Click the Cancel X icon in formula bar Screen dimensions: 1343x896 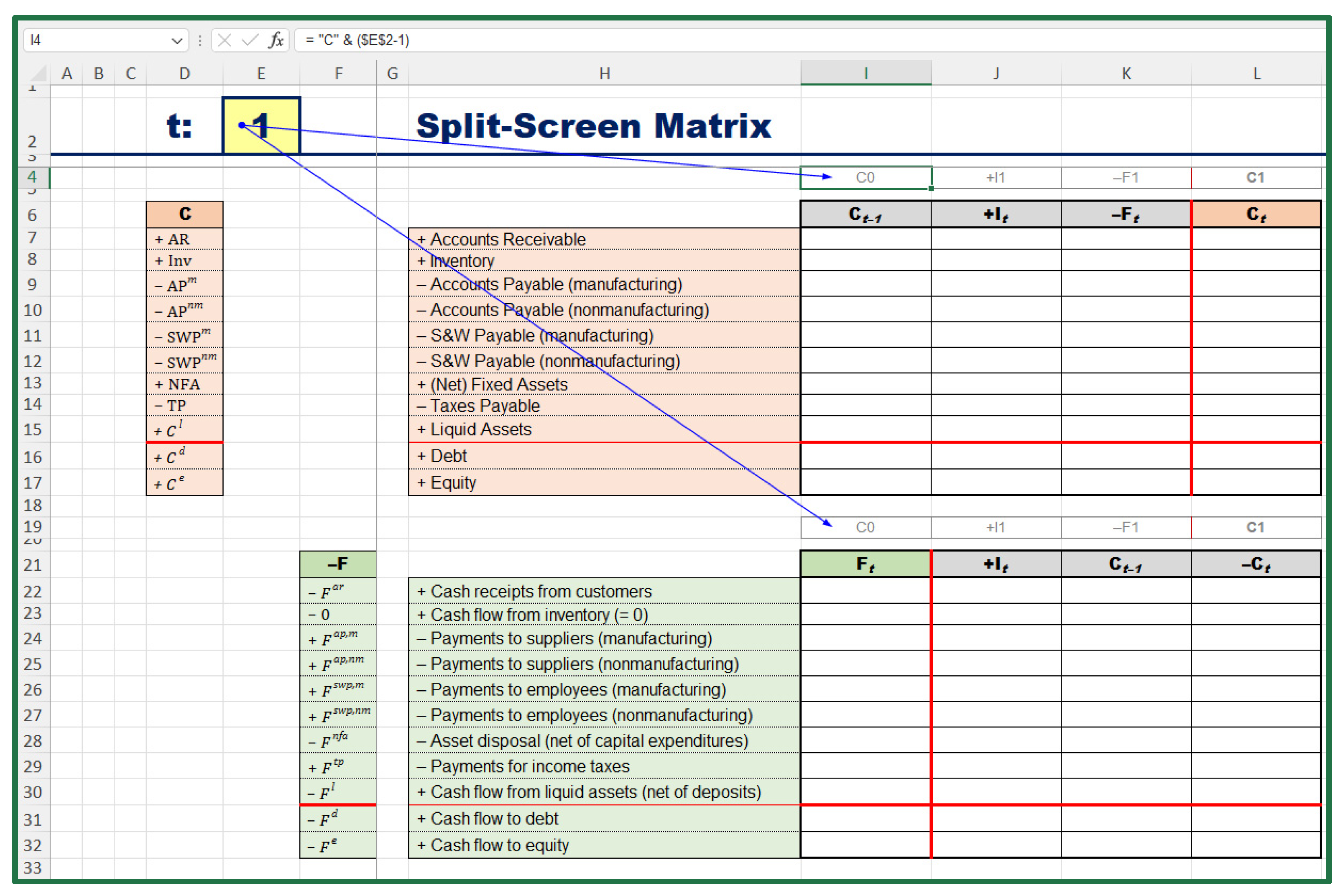coord(225,40)
